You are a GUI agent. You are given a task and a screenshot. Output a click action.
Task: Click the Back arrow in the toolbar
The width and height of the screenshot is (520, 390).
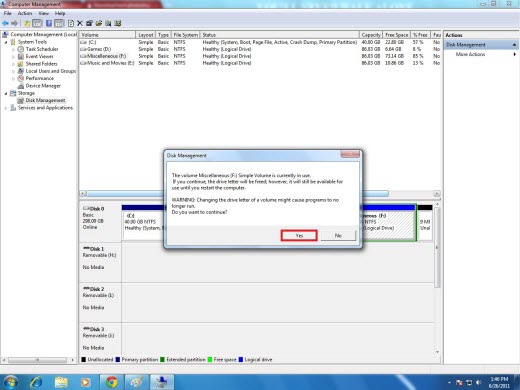(5, 23)
